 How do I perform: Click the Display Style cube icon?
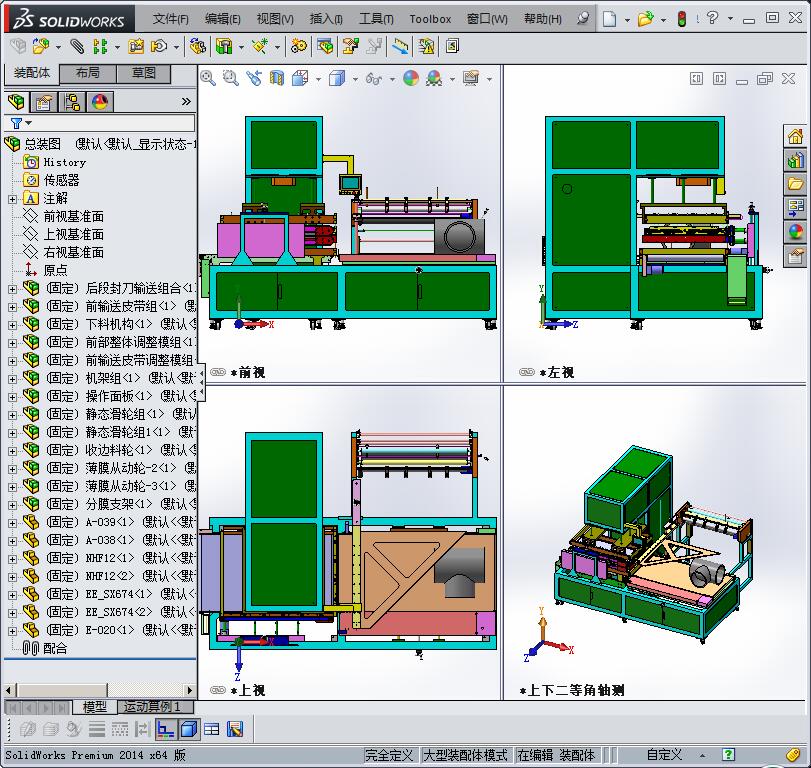(337, 79)
